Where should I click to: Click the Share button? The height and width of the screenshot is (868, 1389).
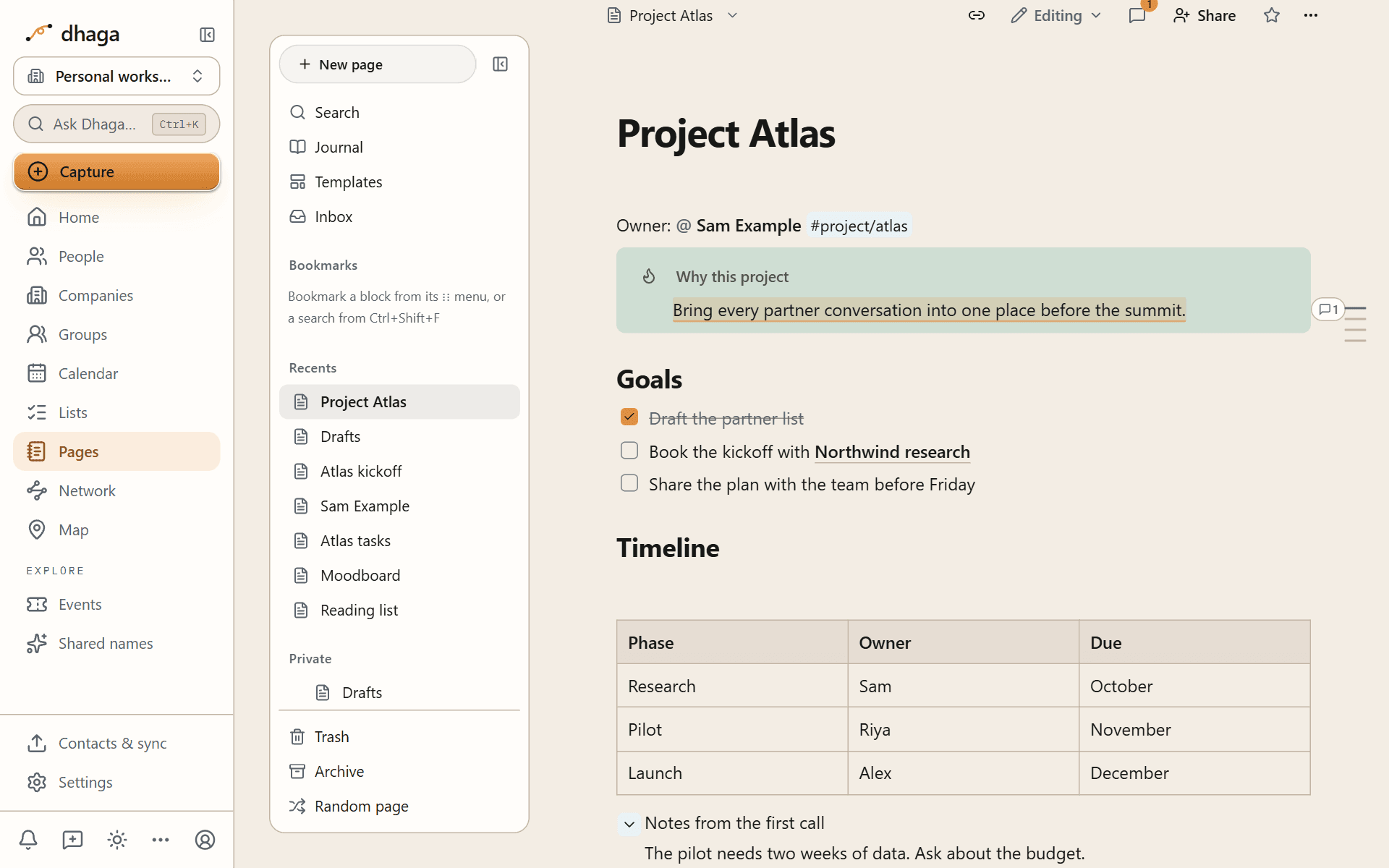pos(1205,15)
